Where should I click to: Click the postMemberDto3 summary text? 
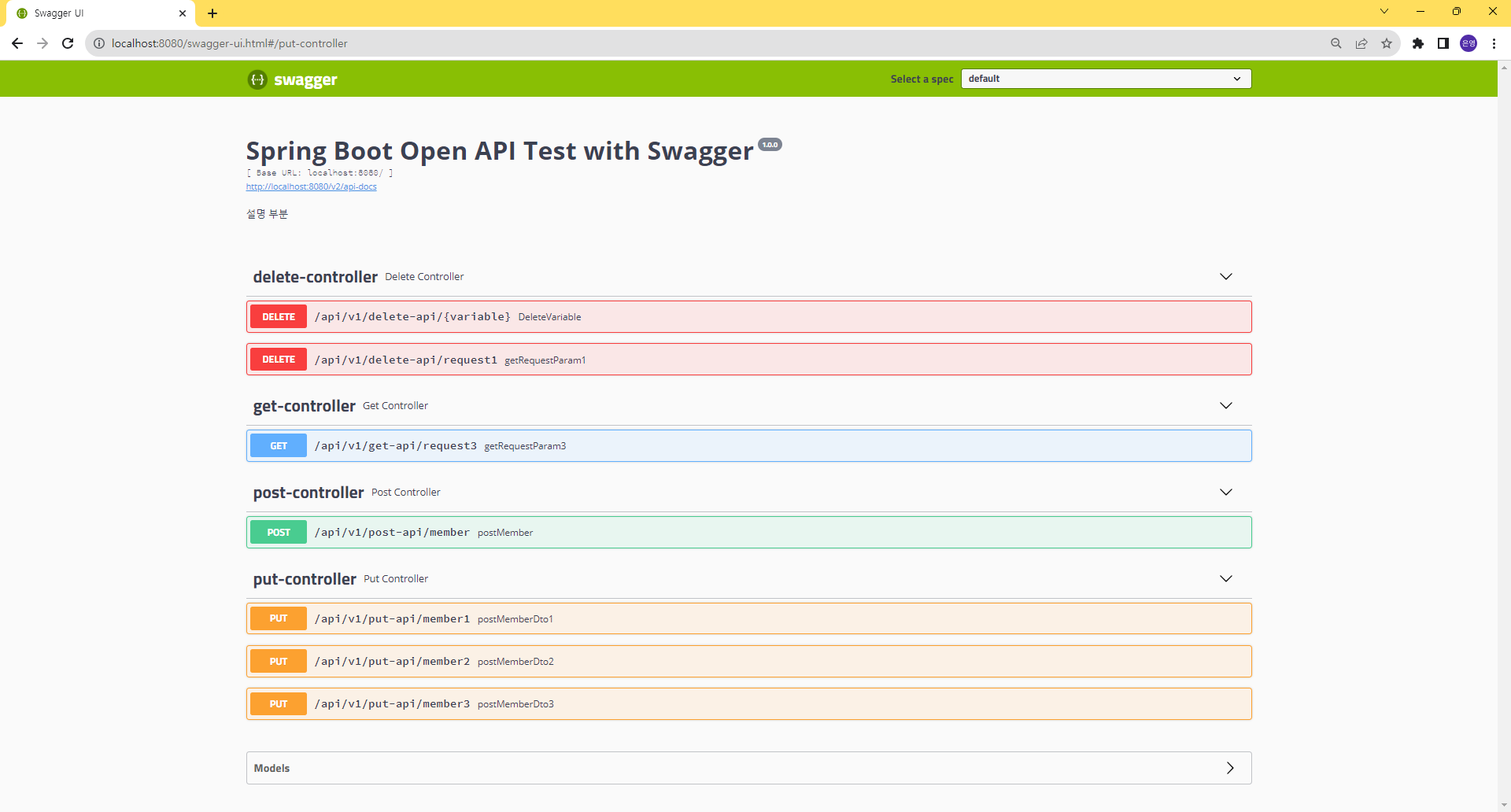pos(515,704)
